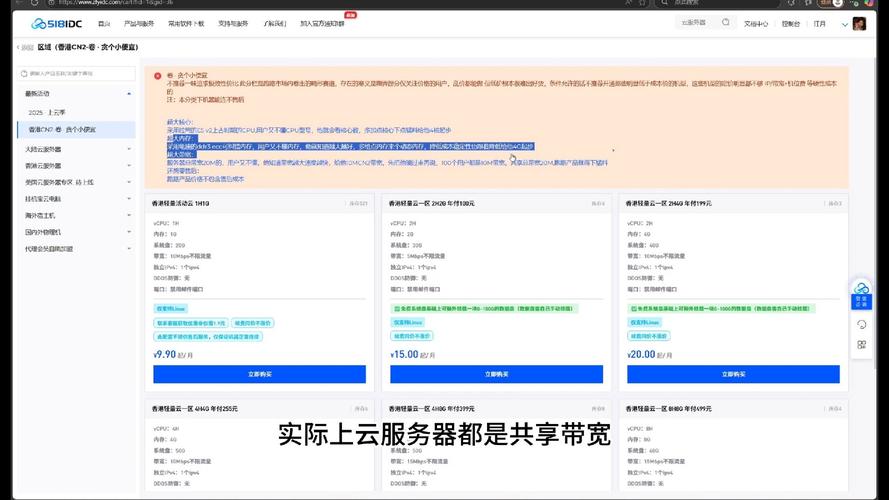Click the ¥9.90 price text

point(165,355)
